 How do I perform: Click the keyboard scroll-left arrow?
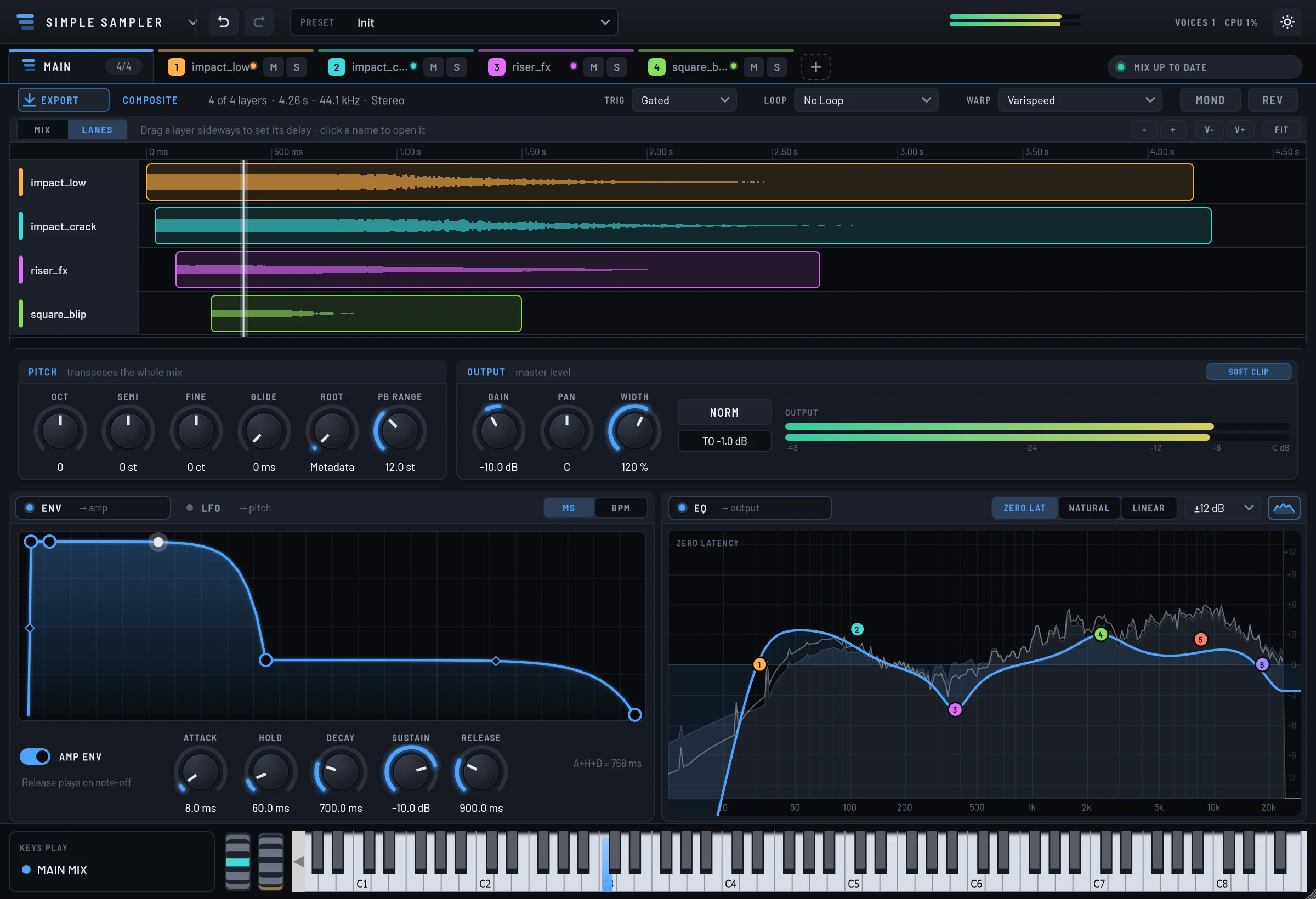click(298, 862)
